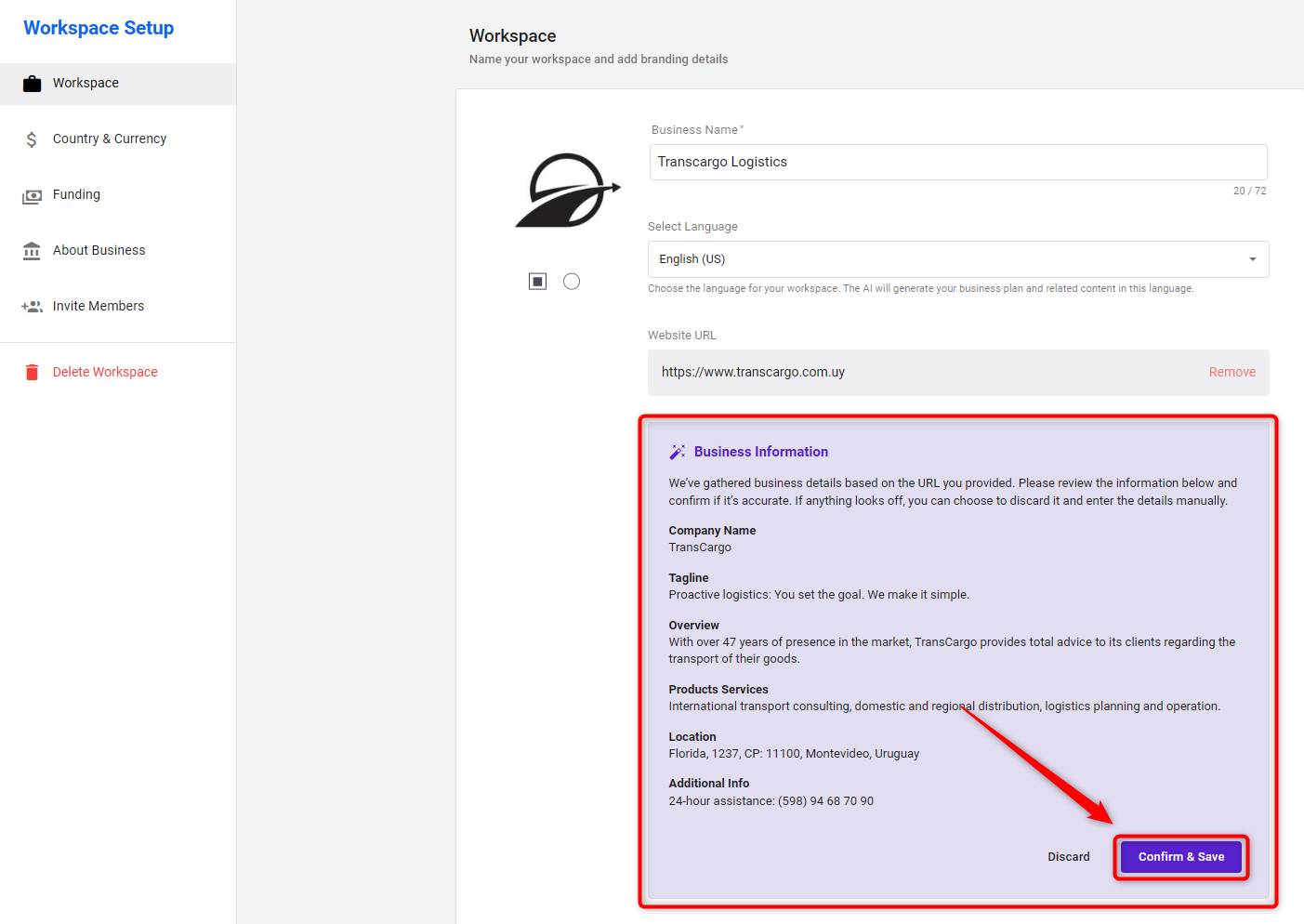Click the Location address text

[x=794, y=754]
